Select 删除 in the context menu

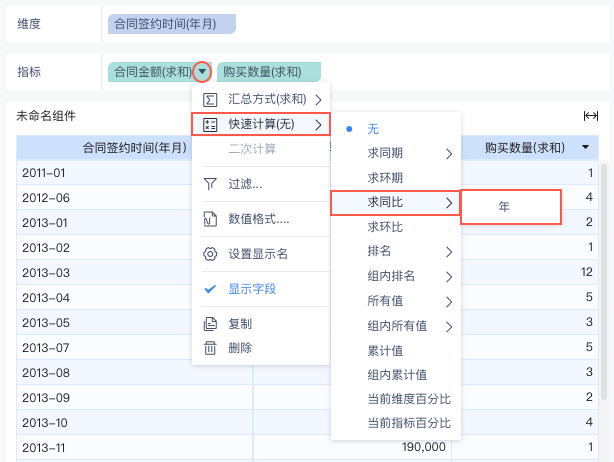(261, 348)
